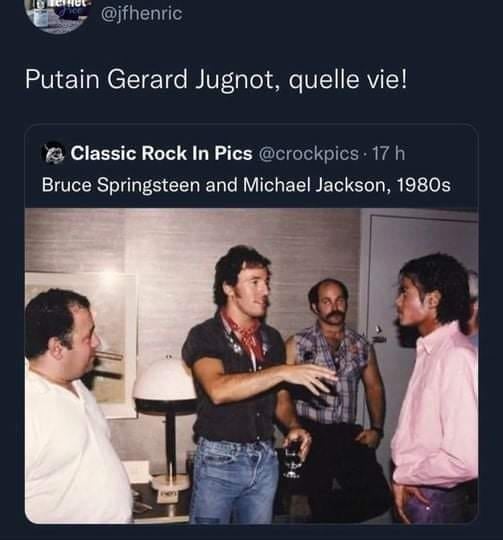Open Classic Rock In Pics avatar icon
Image resolution: width=503 pixels, height=540 pixels.
coord(53,153)
